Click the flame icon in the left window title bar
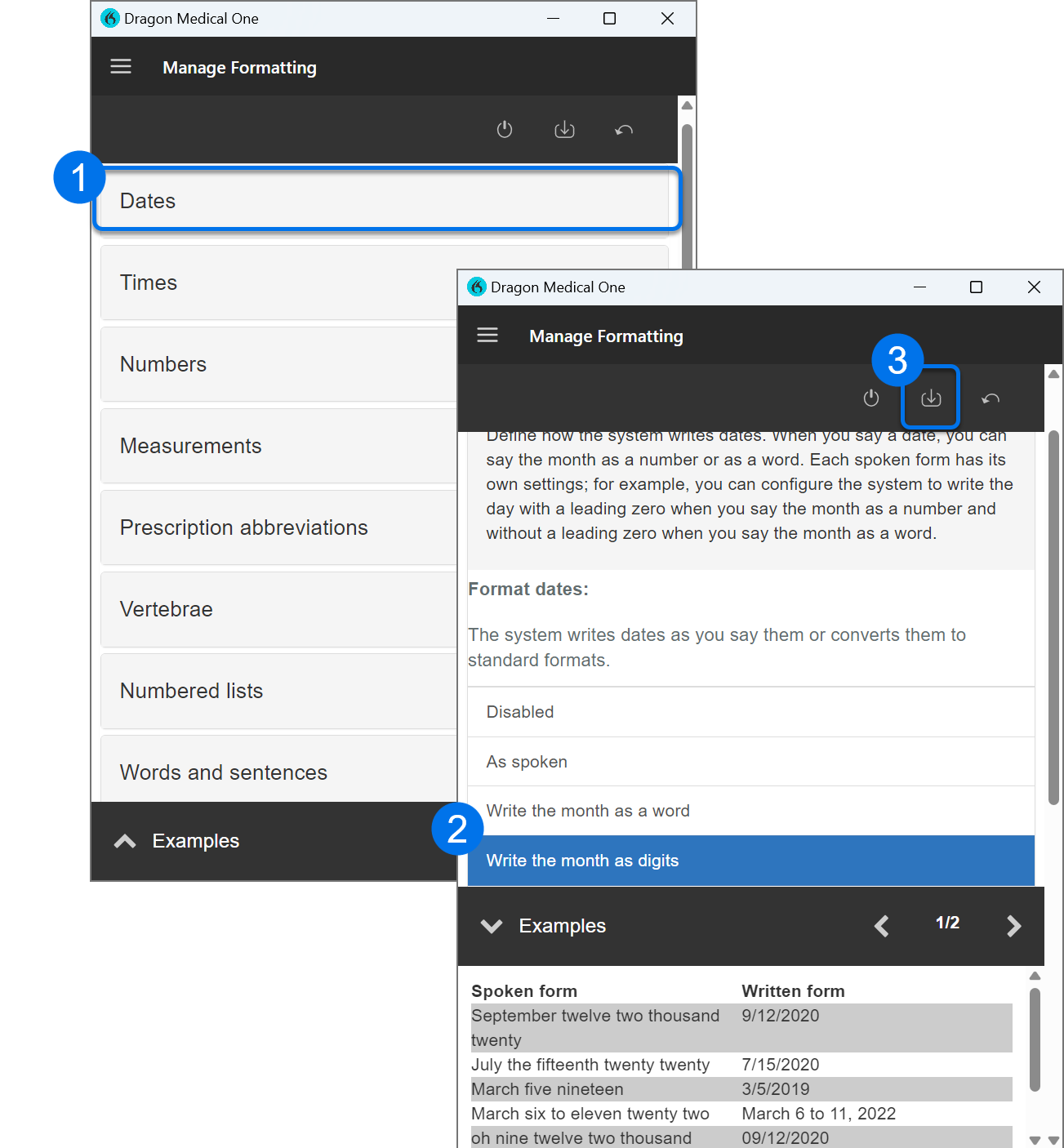The height and width of the screenshot is (1148, 1064). [x=109, y=17]
